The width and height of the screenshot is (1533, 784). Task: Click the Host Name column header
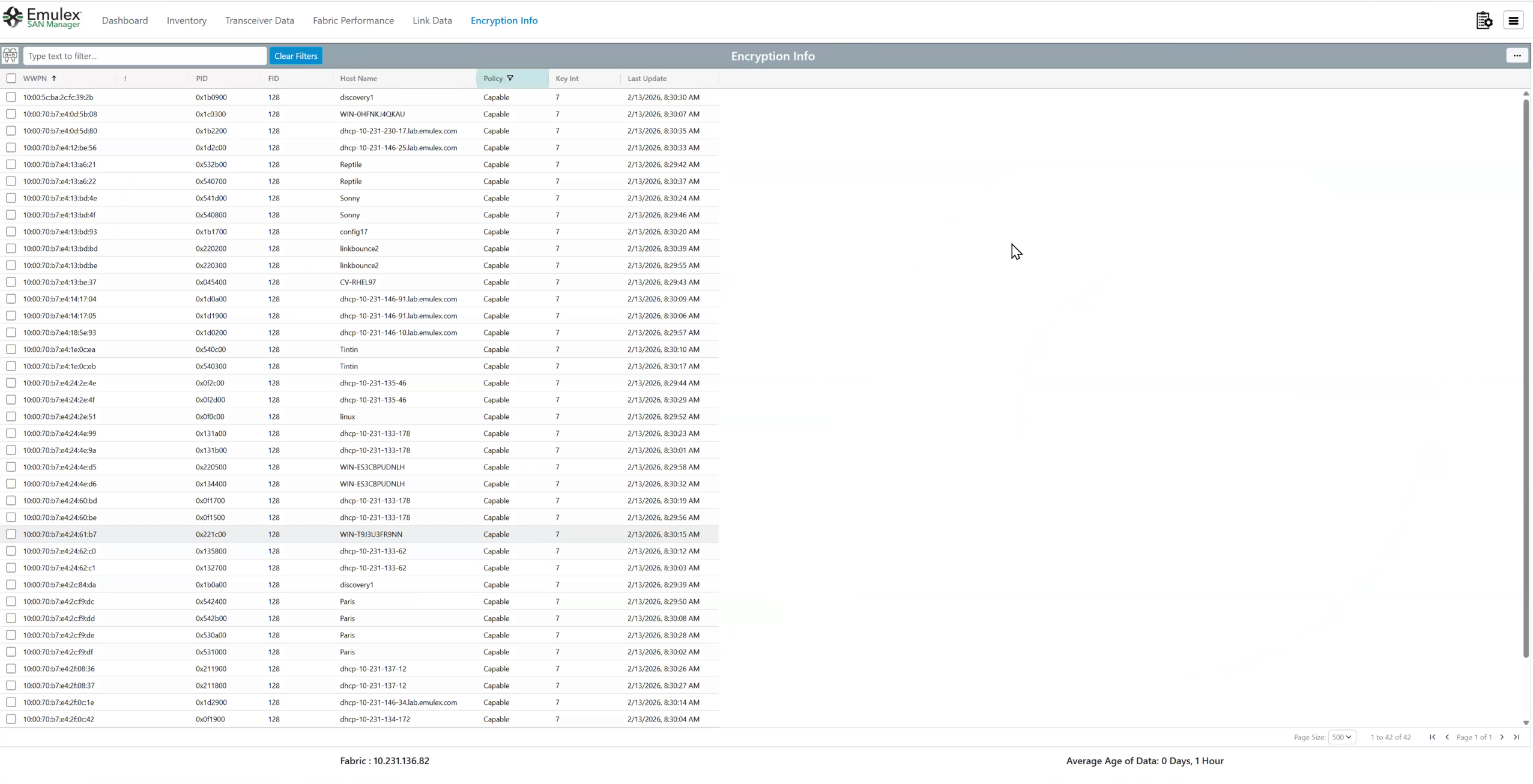point(358,78)
